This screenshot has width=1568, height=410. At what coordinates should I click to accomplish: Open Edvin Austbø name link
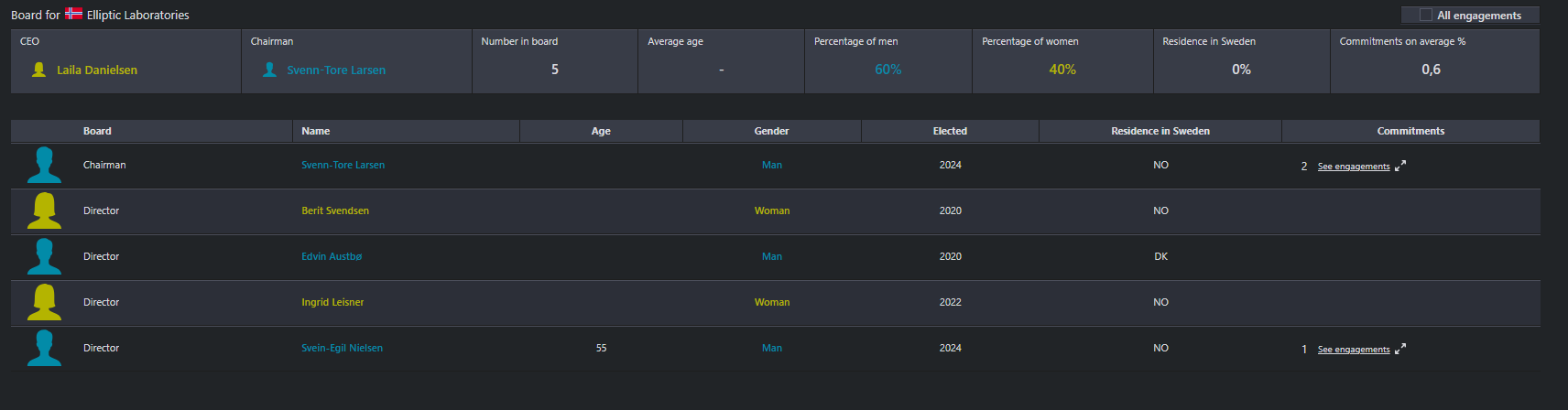pos(332,256)
